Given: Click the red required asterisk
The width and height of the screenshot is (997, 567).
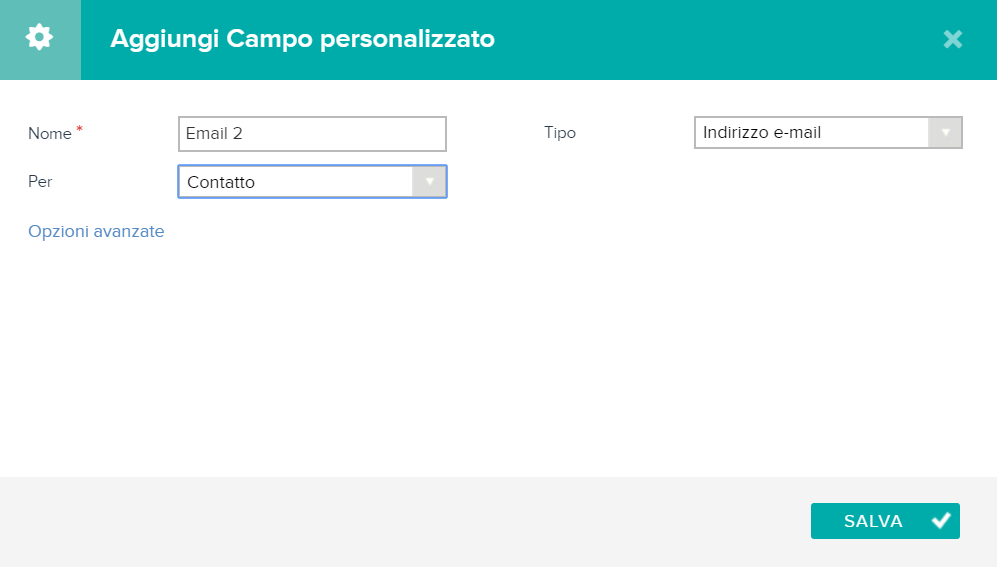Looking at the screenshot, I should pyautogui.click(x=79, y=129).
